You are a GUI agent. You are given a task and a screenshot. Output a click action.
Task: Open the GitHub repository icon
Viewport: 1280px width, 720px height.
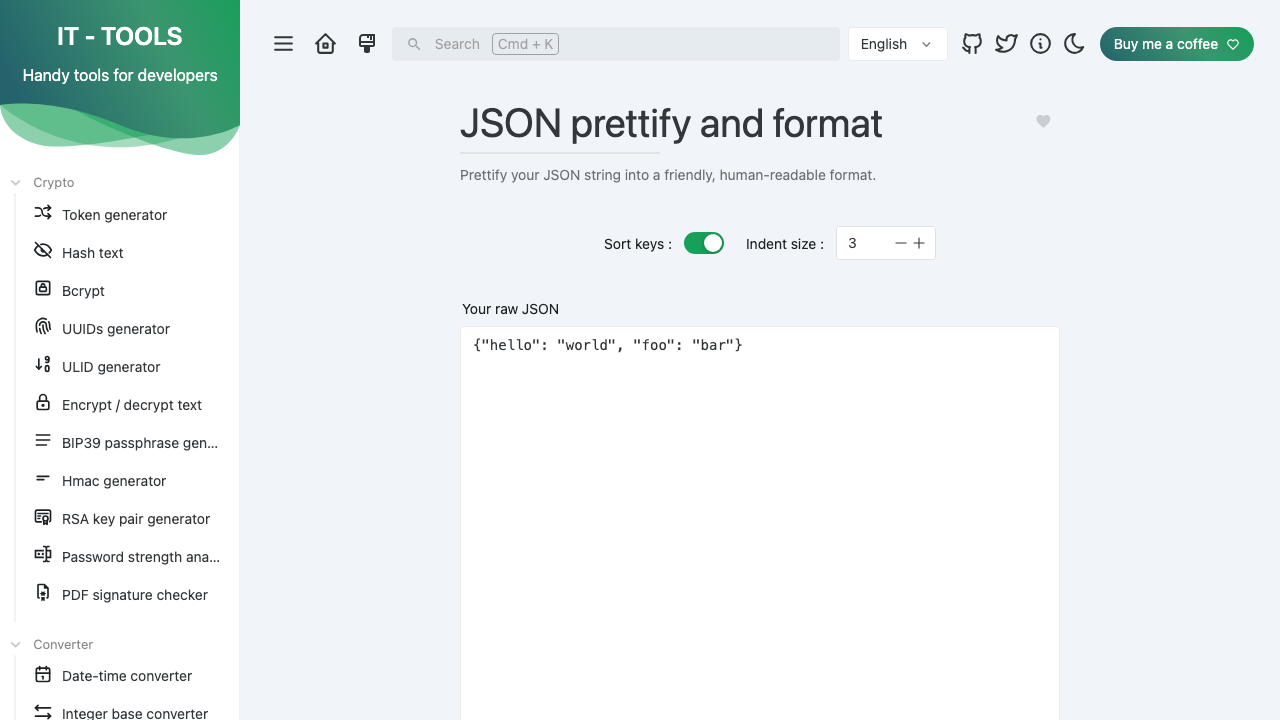(x=972, y=44)
